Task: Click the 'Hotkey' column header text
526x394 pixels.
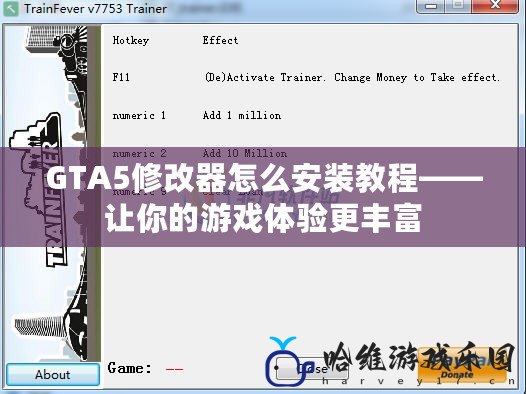Action: (x=130, y=41)
